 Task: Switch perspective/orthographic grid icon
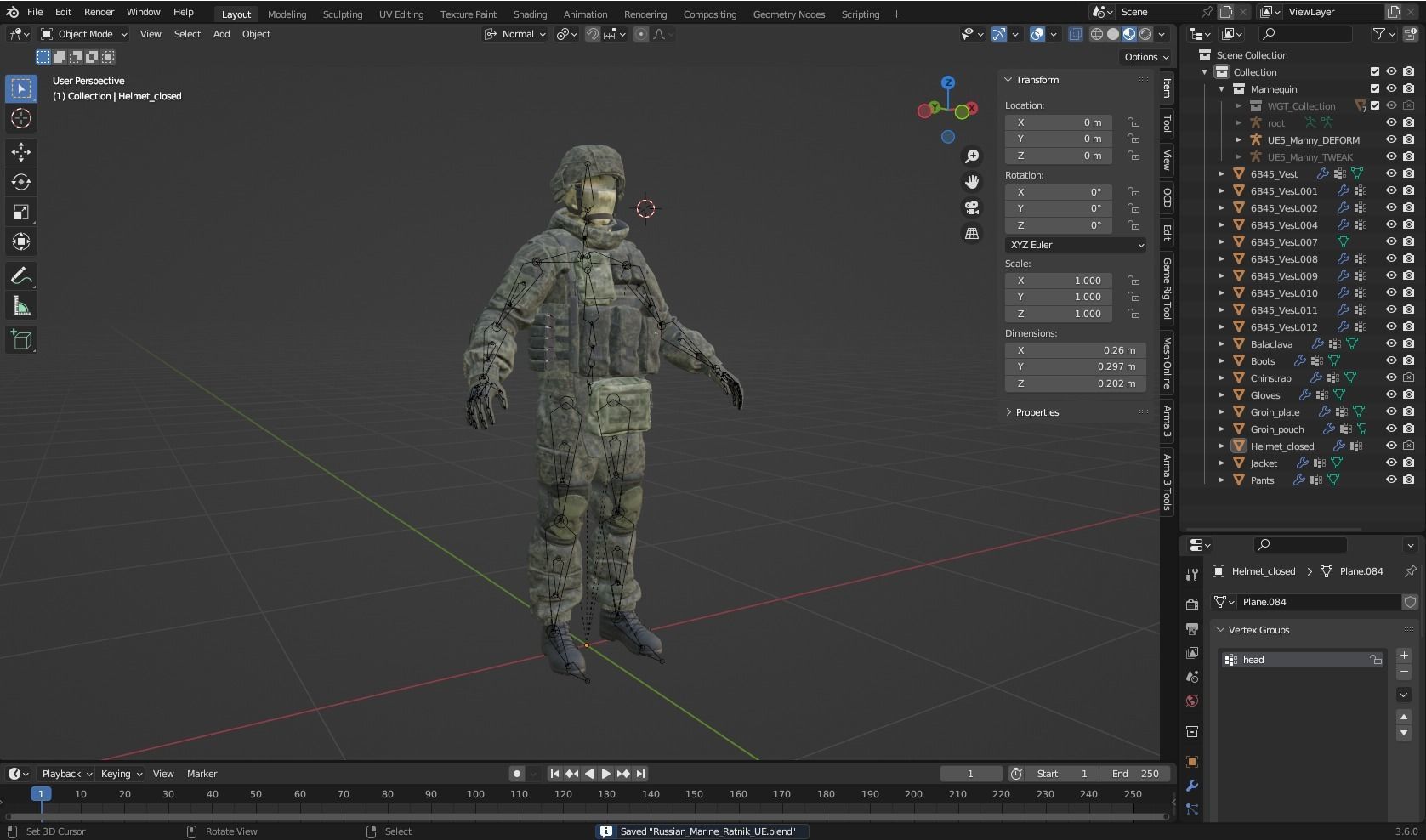pyautogui.click(x=972, y=233)
